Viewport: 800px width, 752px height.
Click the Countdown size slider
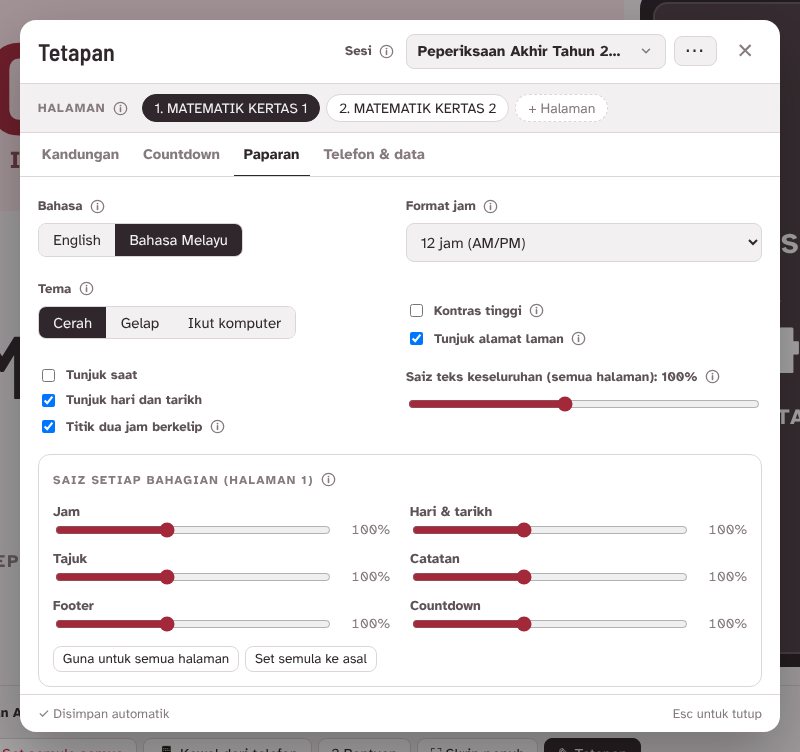click(x=549, y=624)
